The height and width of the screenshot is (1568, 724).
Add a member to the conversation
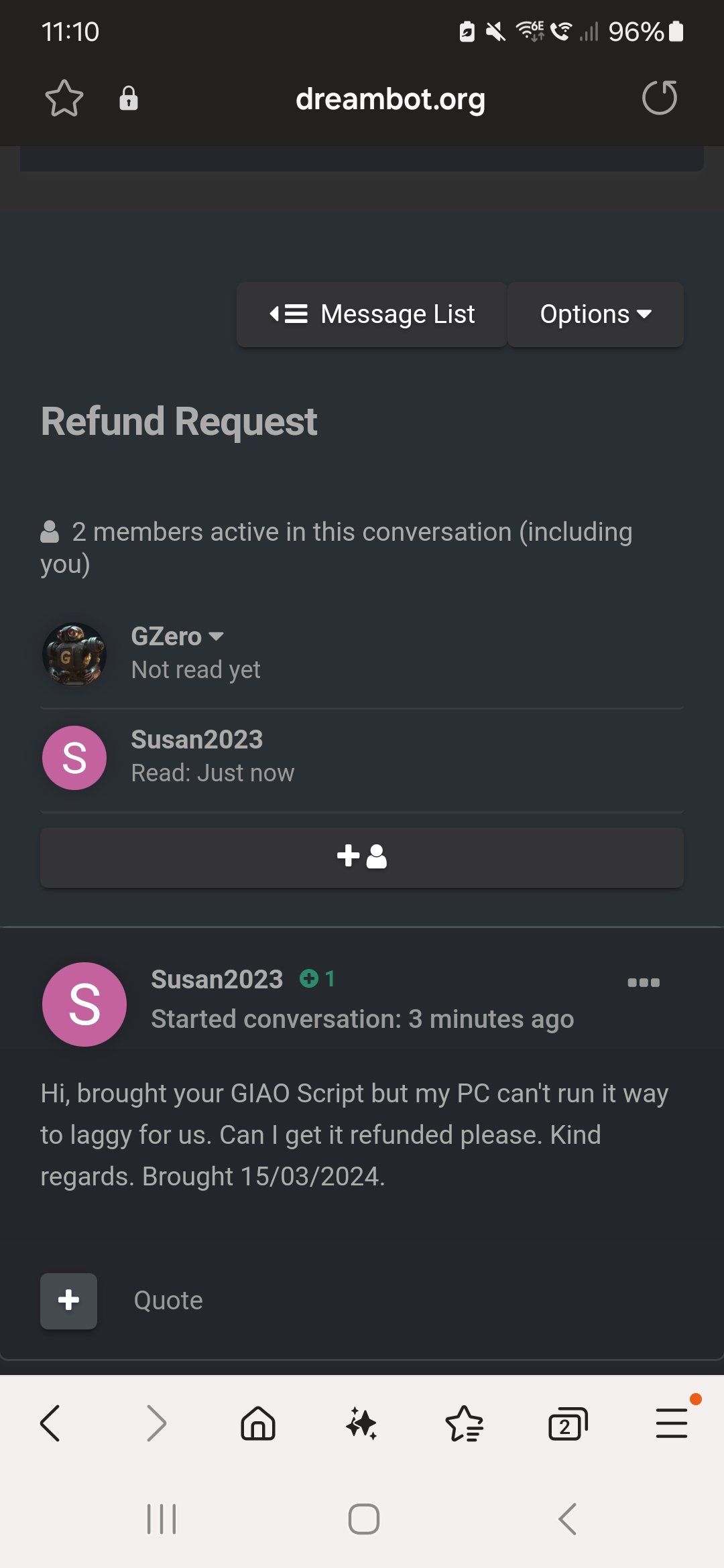click(362, 857)
